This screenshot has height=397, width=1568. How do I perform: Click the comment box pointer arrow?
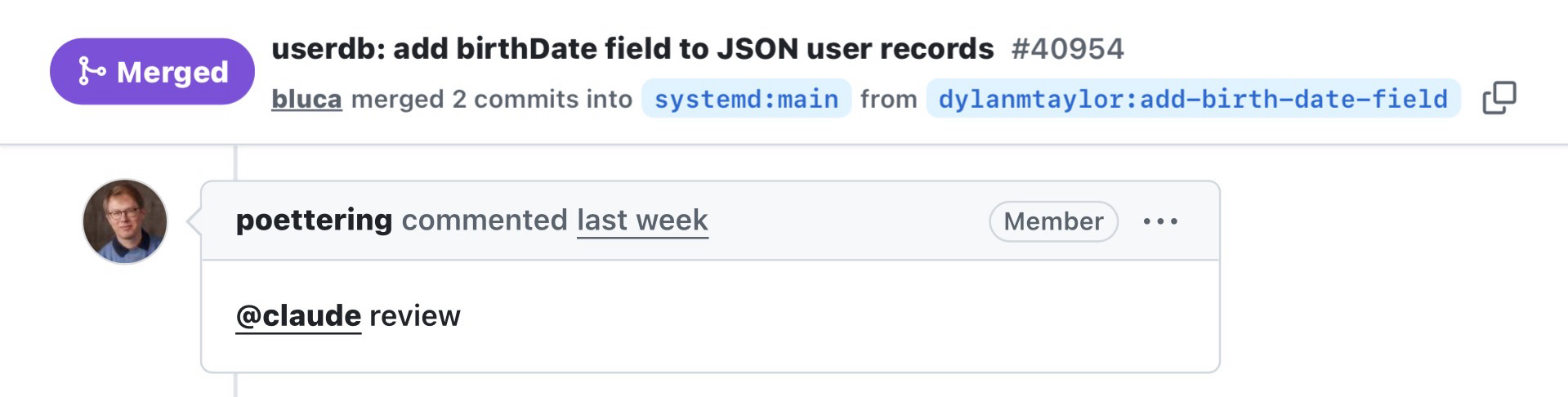[x=194, y=221]
